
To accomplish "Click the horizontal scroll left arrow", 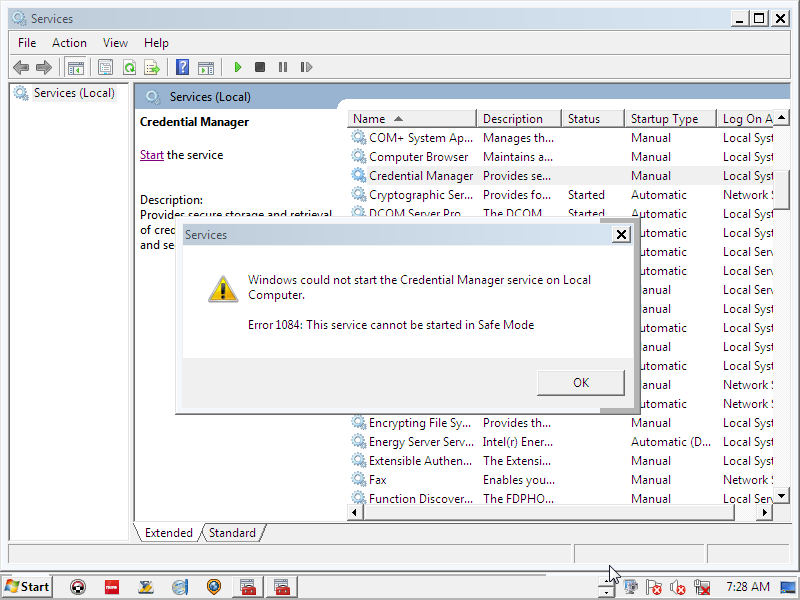I will pyautogui.click(x=356, y=512).
